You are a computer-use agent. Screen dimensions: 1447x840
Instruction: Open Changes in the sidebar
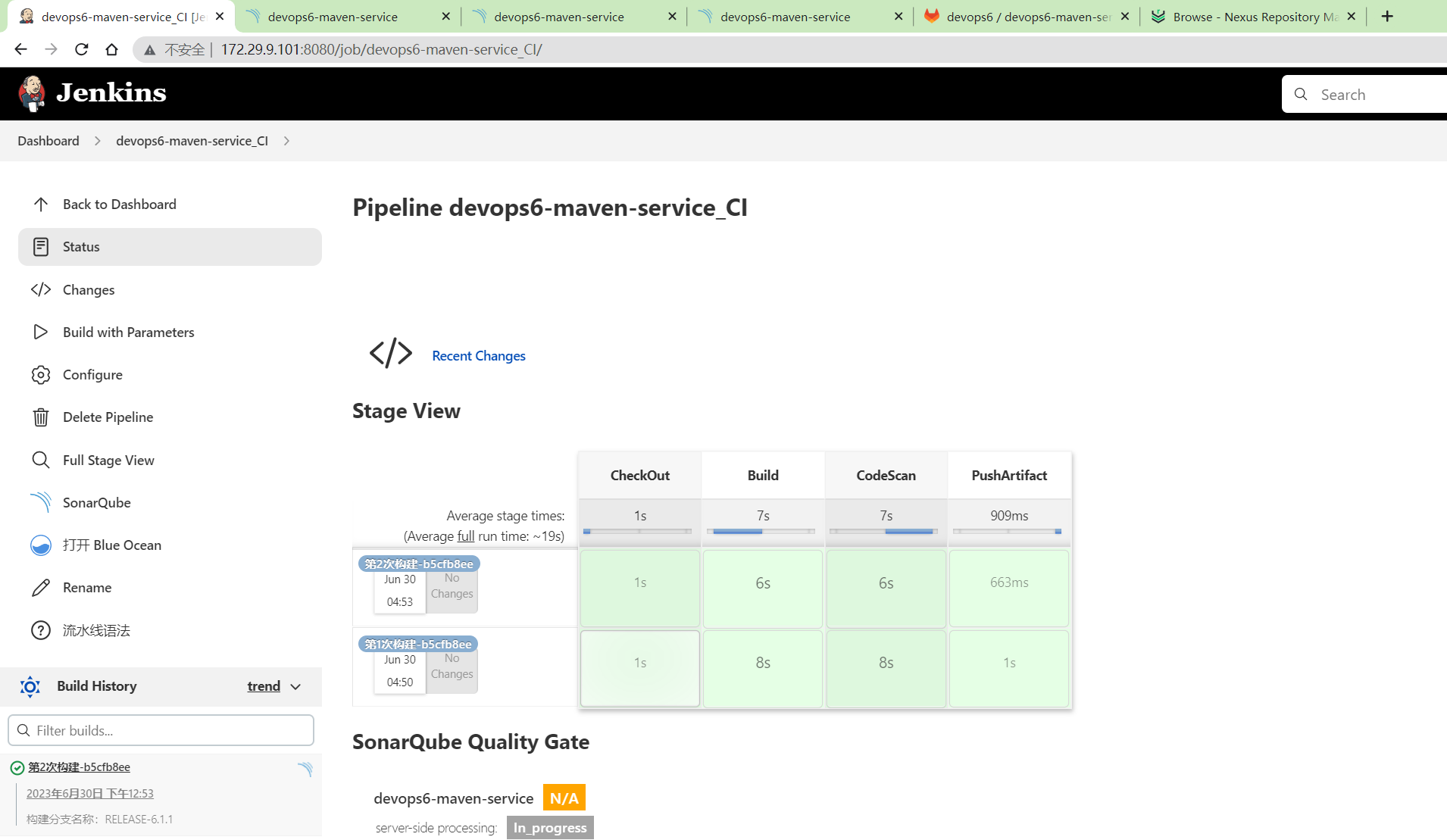coord(170,290)
